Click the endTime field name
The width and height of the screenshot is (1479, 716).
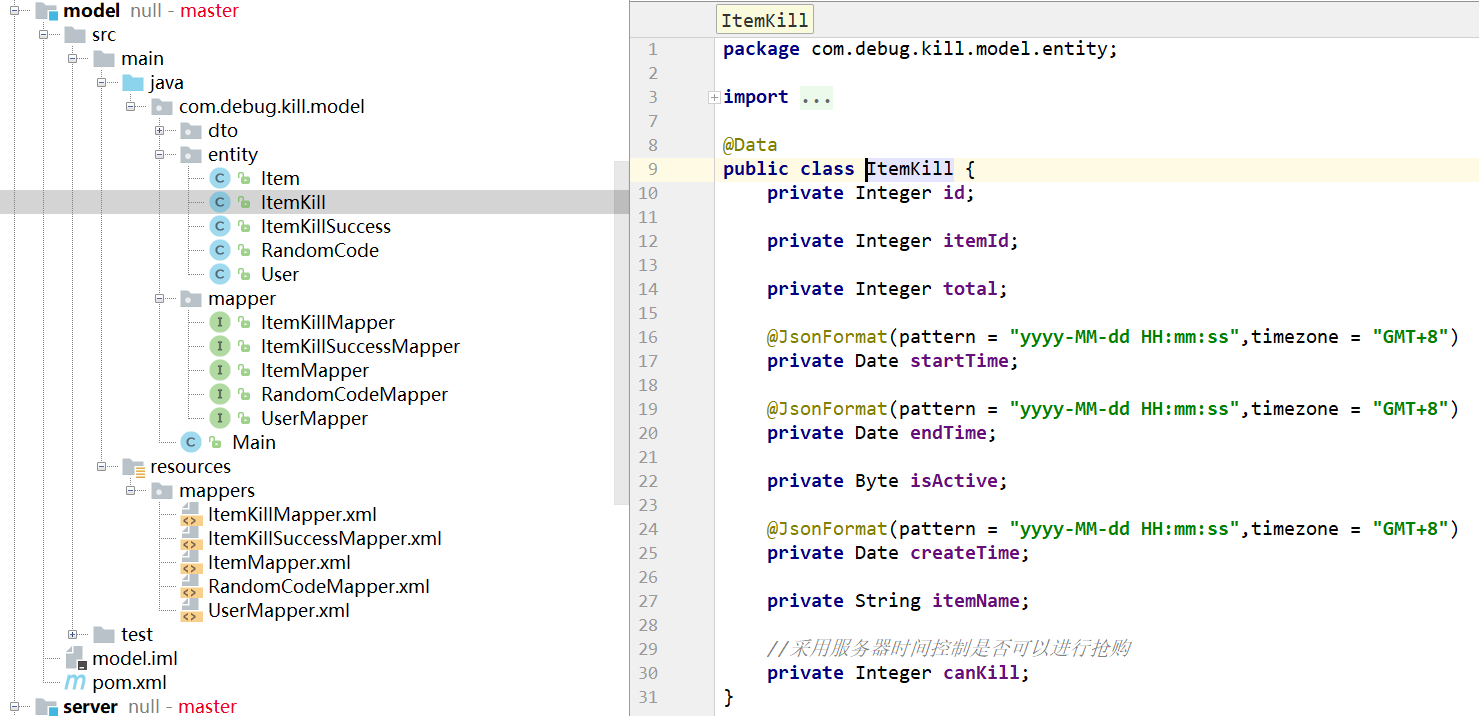pyautogui.click(x=948, y=433)
